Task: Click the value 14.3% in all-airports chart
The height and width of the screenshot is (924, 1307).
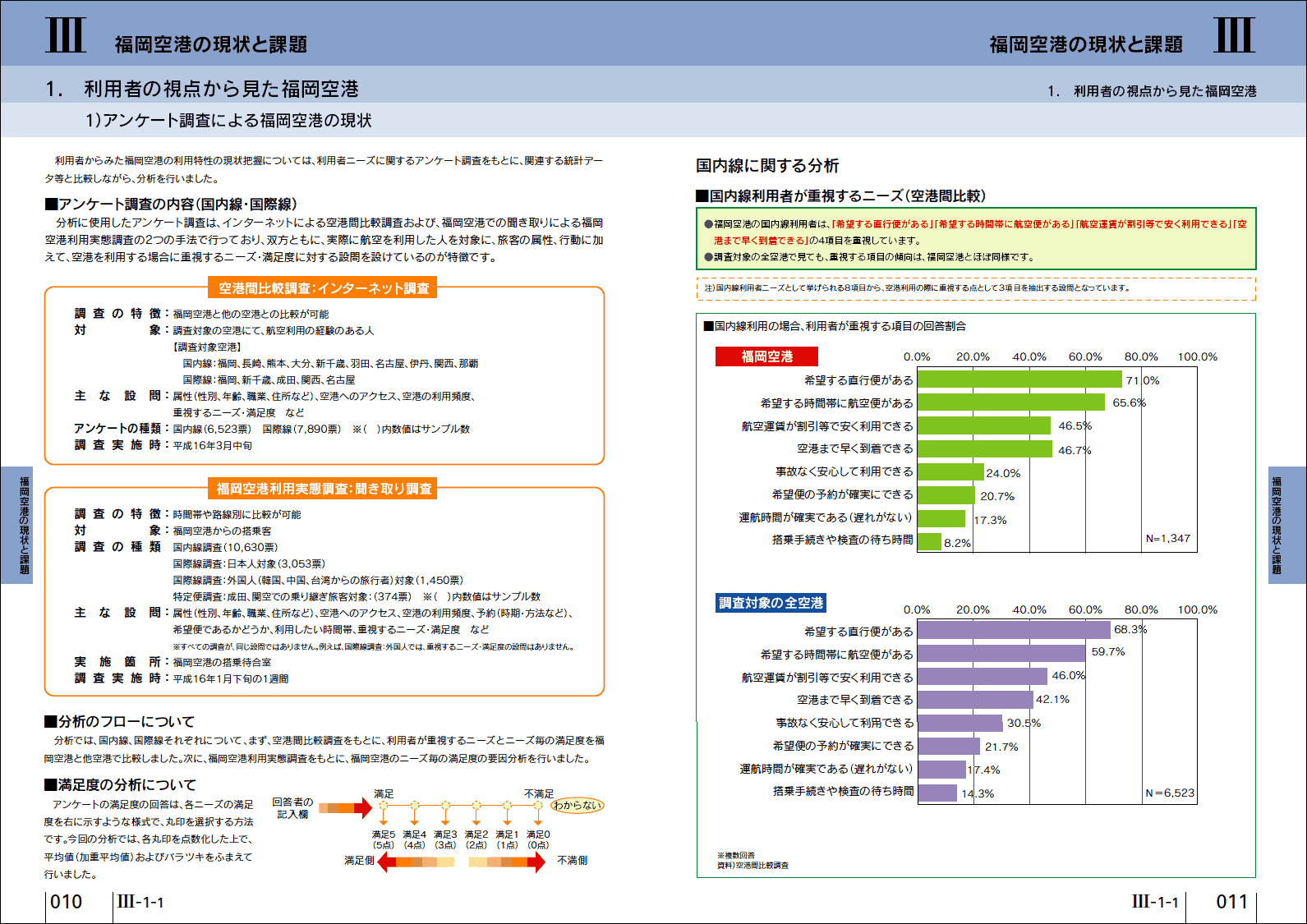Action: pos(978,793)
